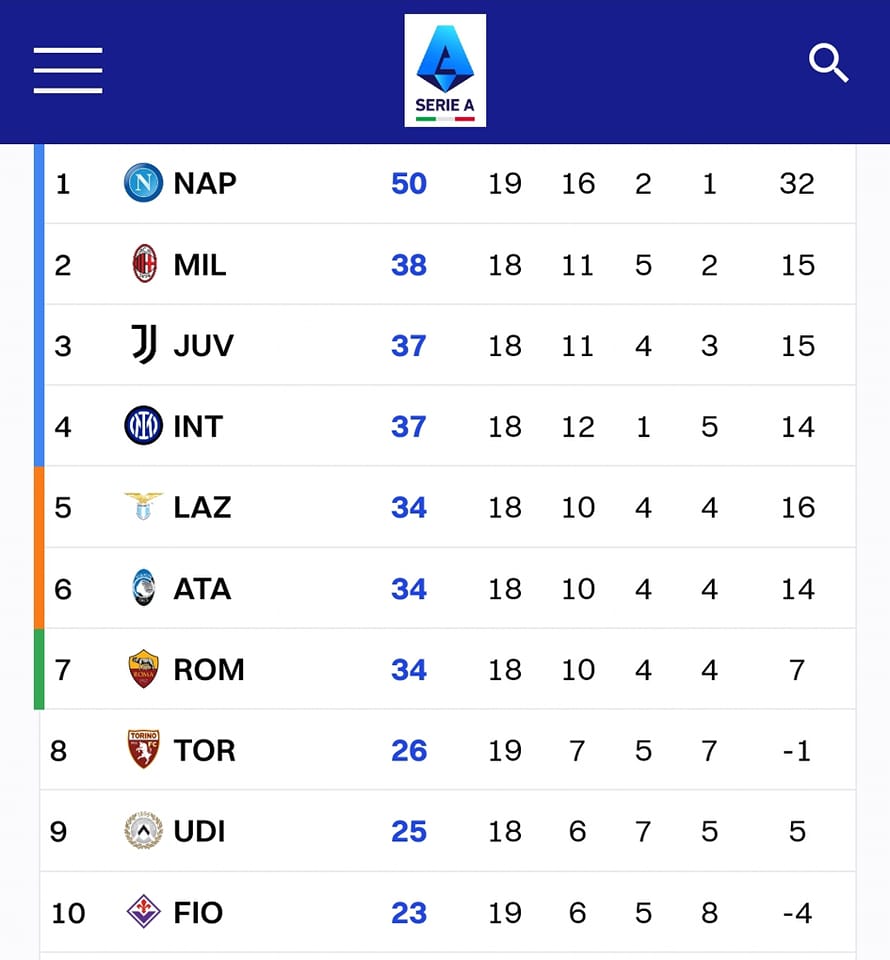This screenshot has width=890, height=960.
Task: Click Torino's 26 points value
Action: click(x=409, y=751)
